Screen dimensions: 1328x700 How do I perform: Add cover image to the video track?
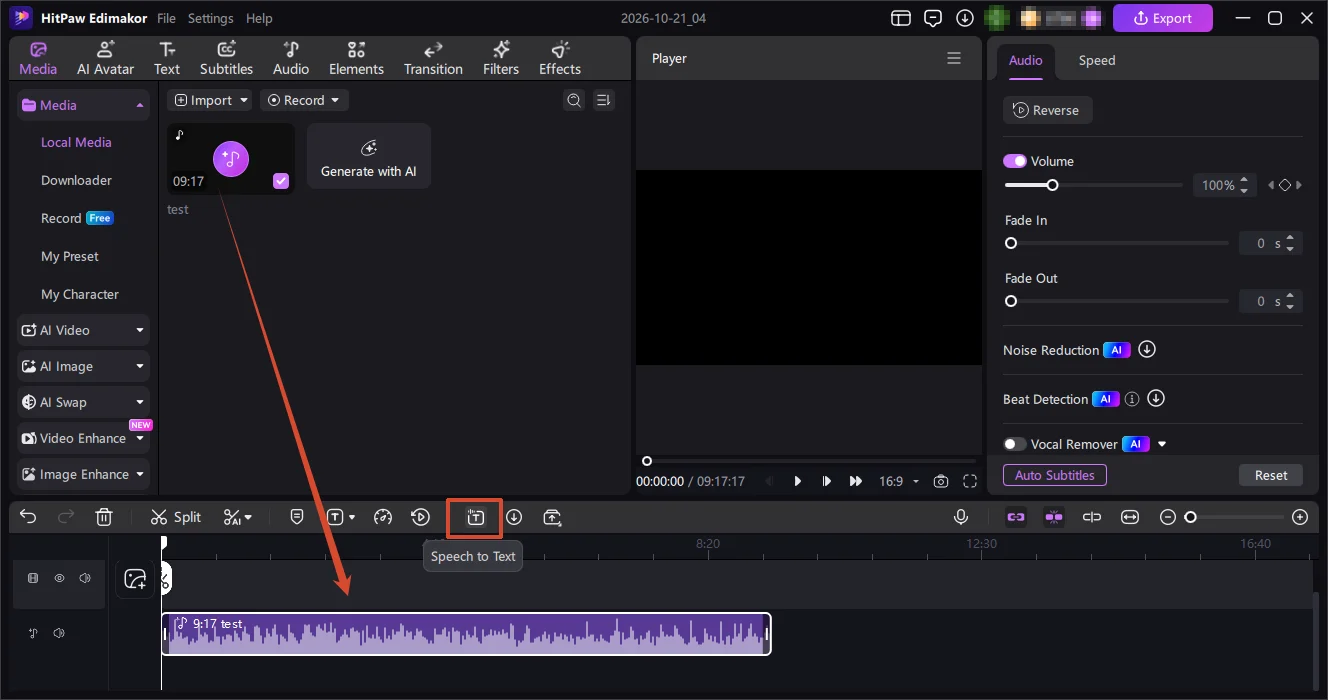tap(135, 579)
